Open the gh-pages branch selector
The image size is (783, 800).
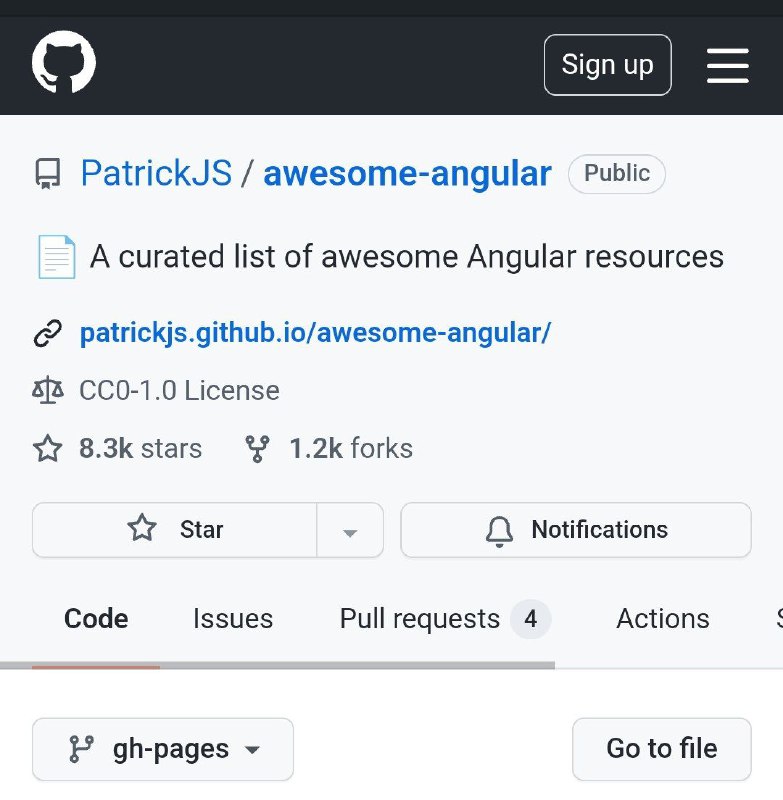tap(163, 749)
